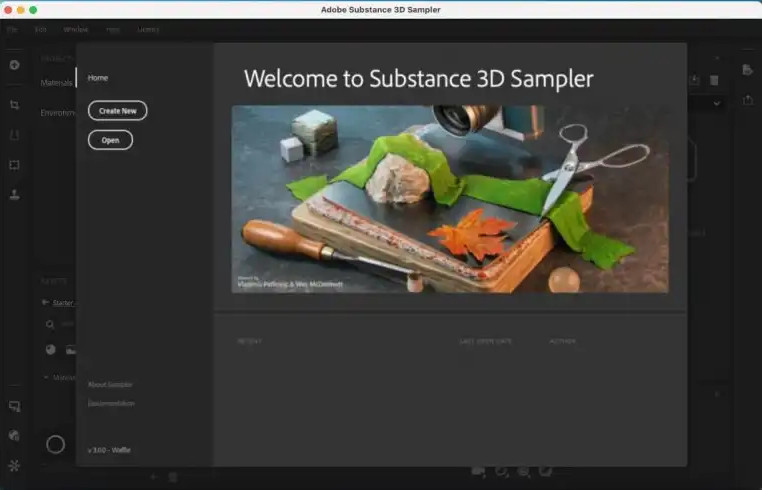Click the import icon in top right panel
This screenshot has width=762, height=490.
(694, 80)
